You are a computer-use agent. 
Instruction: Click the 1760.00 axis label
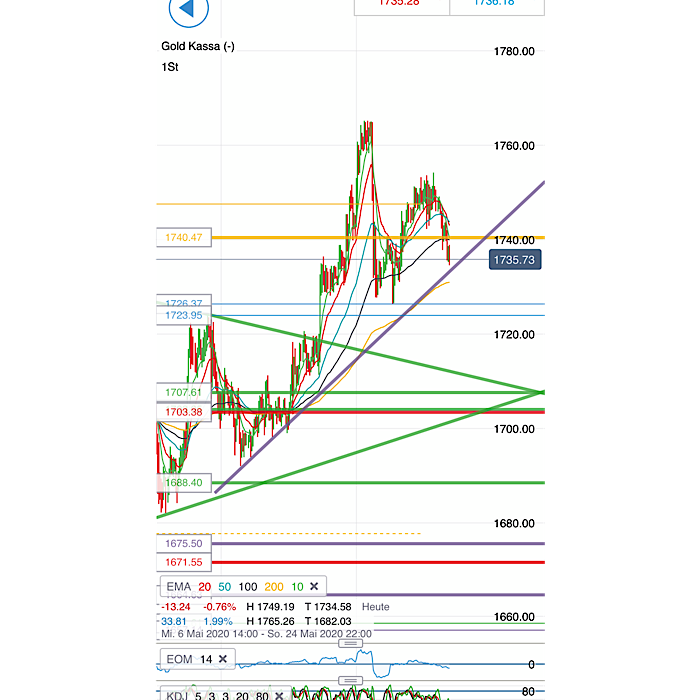tap(514, 146)
